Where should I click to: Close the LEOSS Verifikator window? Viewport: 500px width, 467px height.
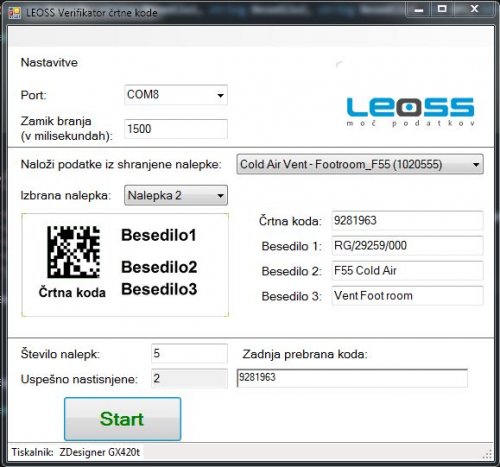click(474, 9)
